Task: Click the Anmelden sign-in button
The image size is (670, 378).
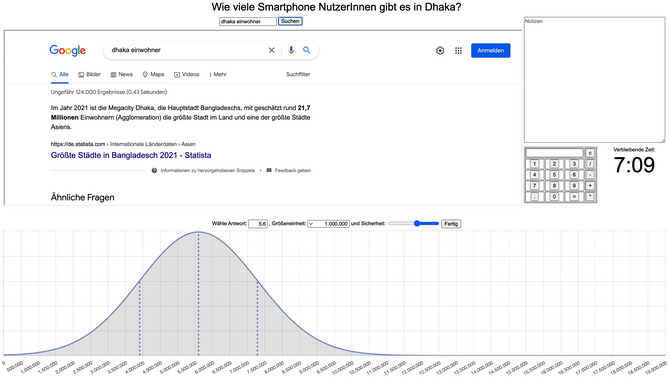Action: pyautogui.click(x=491, y=50)
